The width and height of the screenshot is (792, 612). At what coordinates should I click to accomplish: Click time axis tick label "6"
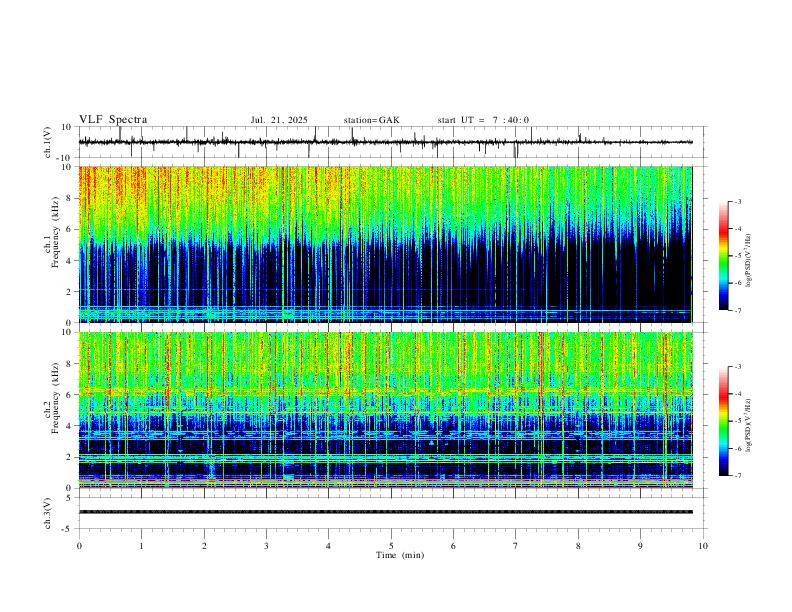click(x=454, y=546)
